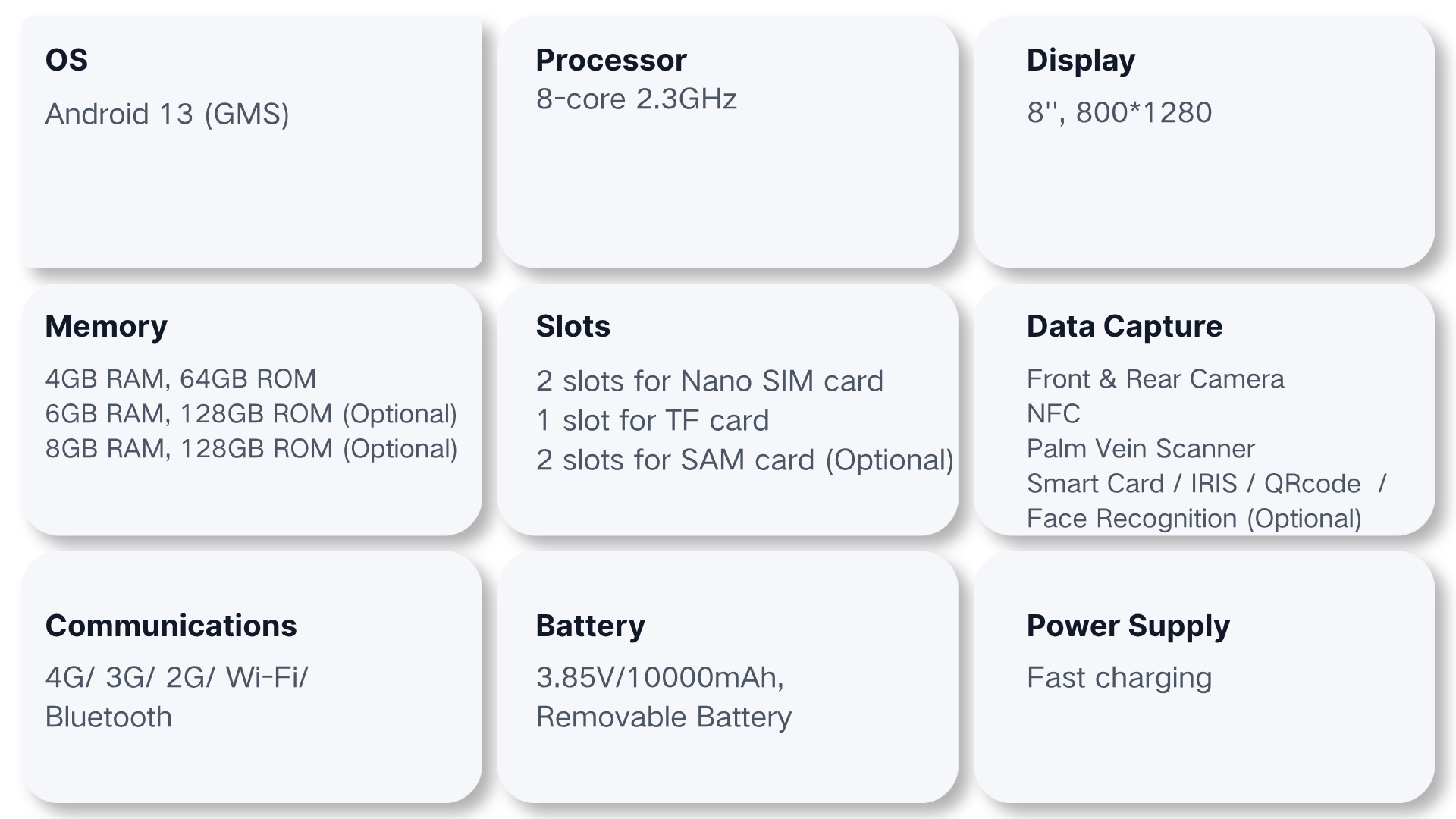1456x819 pixels.
Task: Select the Palm Vein Scanner text
Action: click(1141, 448)
